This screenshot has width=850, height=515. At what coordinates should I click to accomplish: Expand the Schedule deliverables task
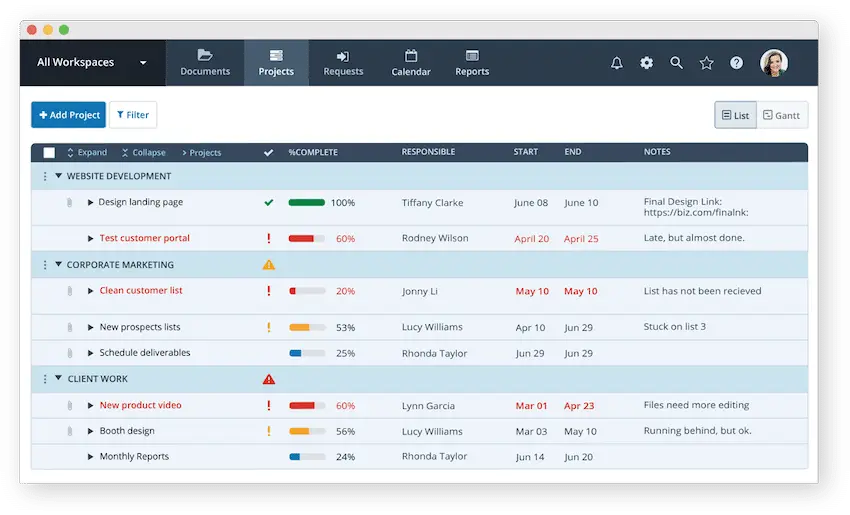coord(91,353)
